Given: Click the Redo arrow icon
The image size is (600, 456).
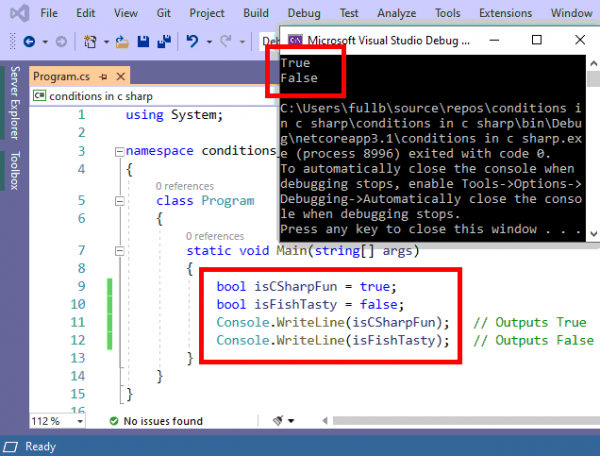Looking at the screenshot, I should [227, 42].
